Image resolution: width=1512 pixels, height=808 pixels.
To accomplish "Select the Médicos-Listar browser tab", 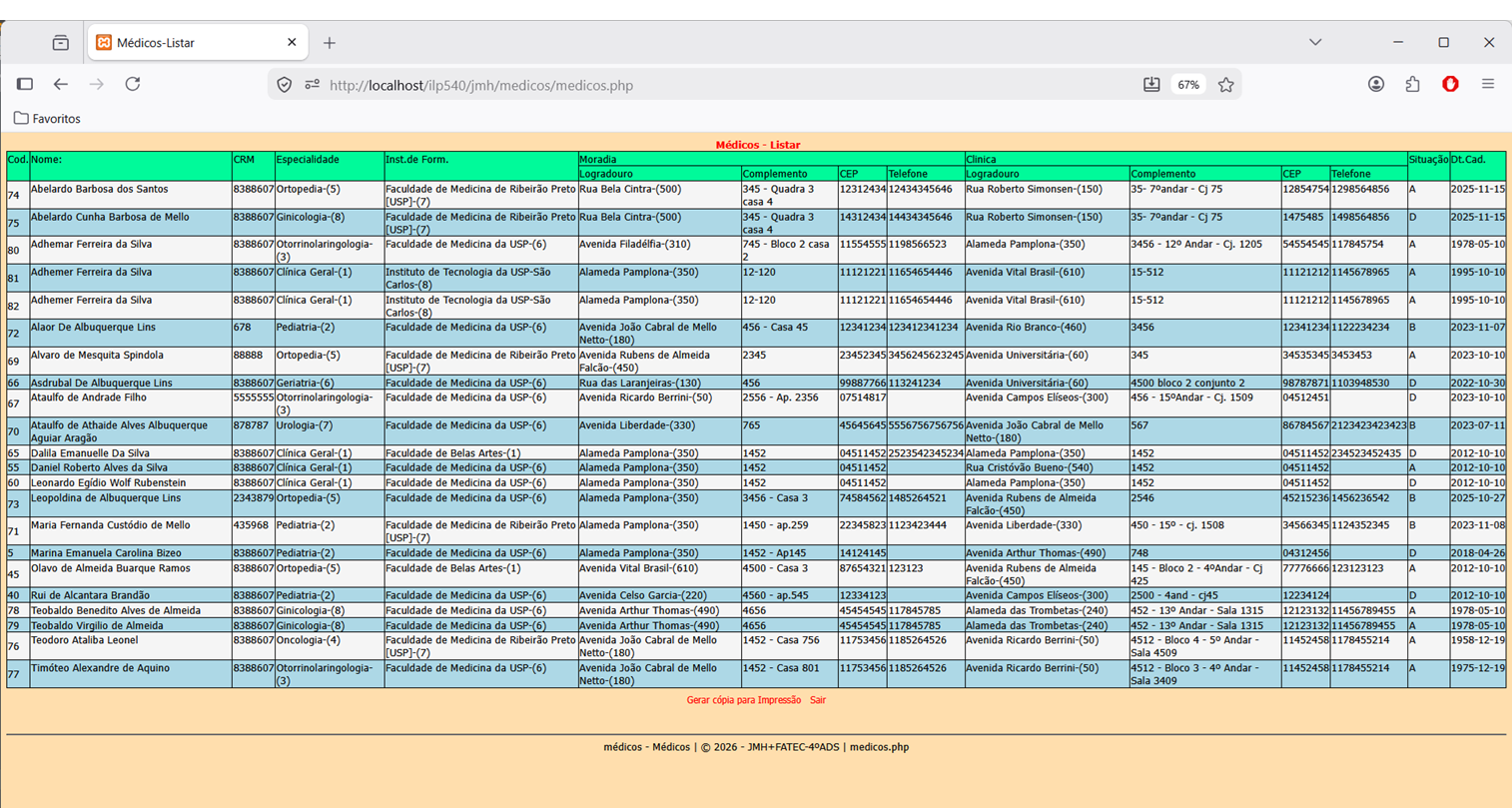I will pyautogui.click(x=198, y=43).
